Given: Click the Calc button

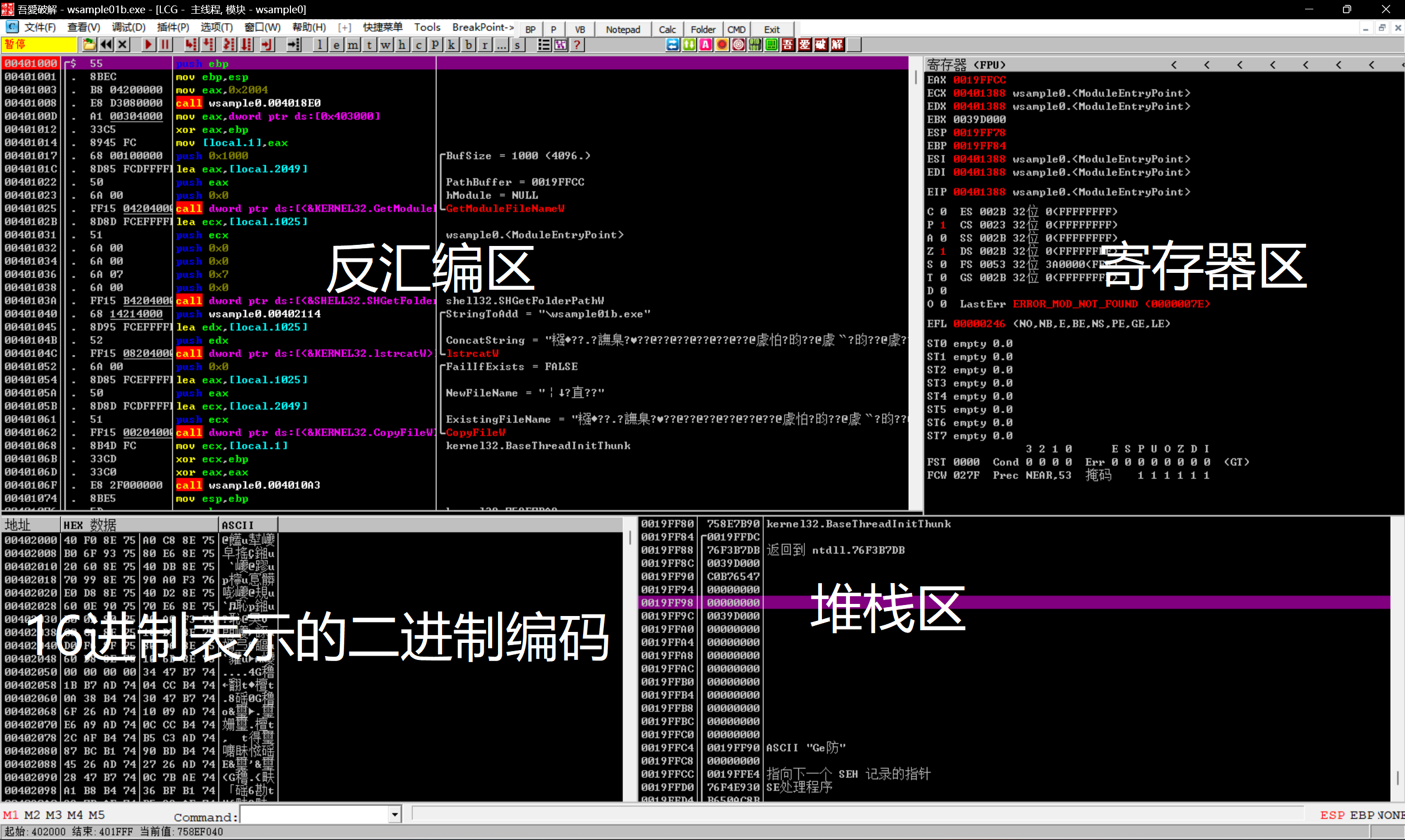Looking at the screenshot, I should click(667, 30).
